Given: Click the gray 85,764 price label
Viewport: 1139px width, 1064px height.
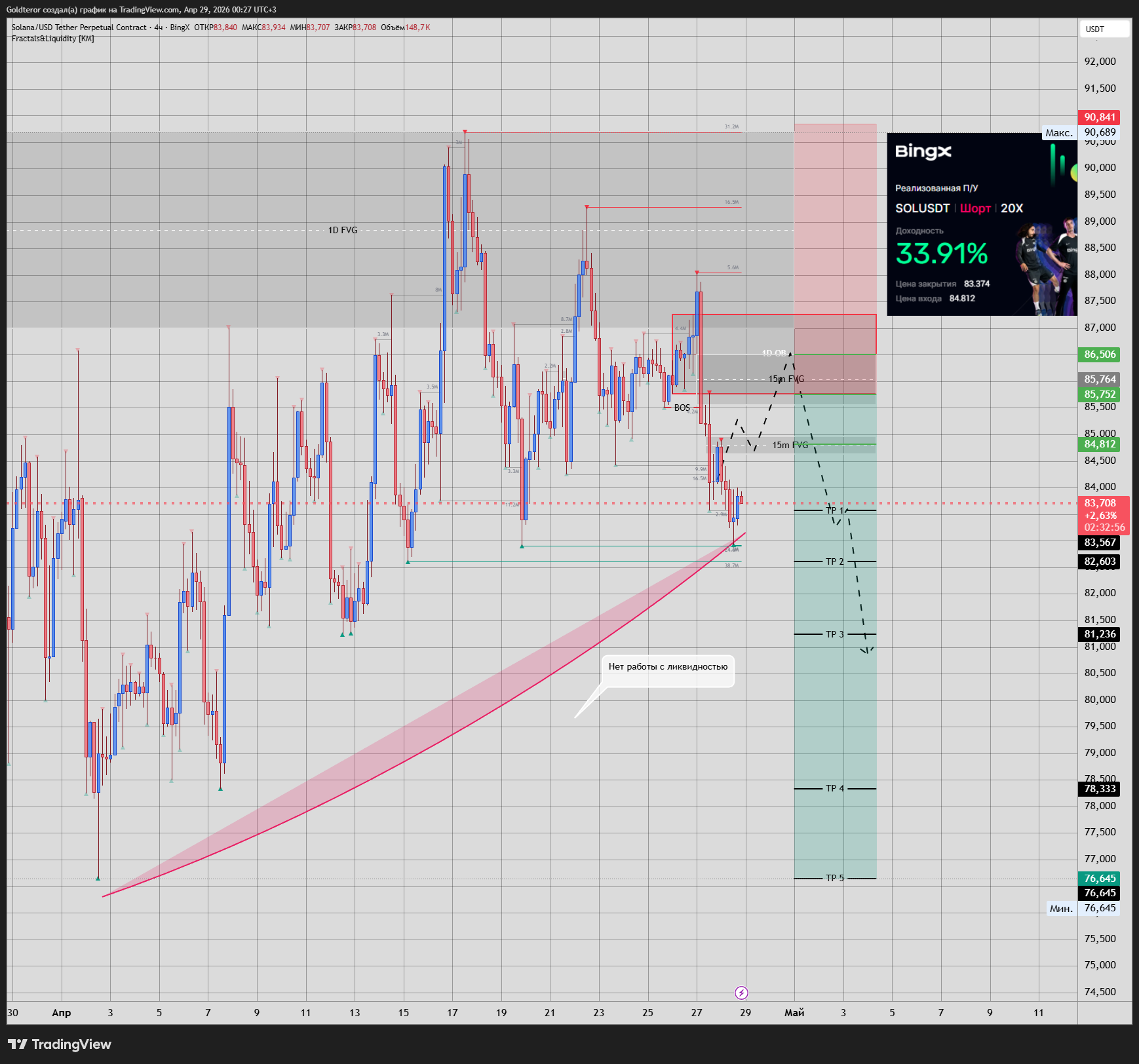Looking at the screenshot, I should [x=1099, y=379].
